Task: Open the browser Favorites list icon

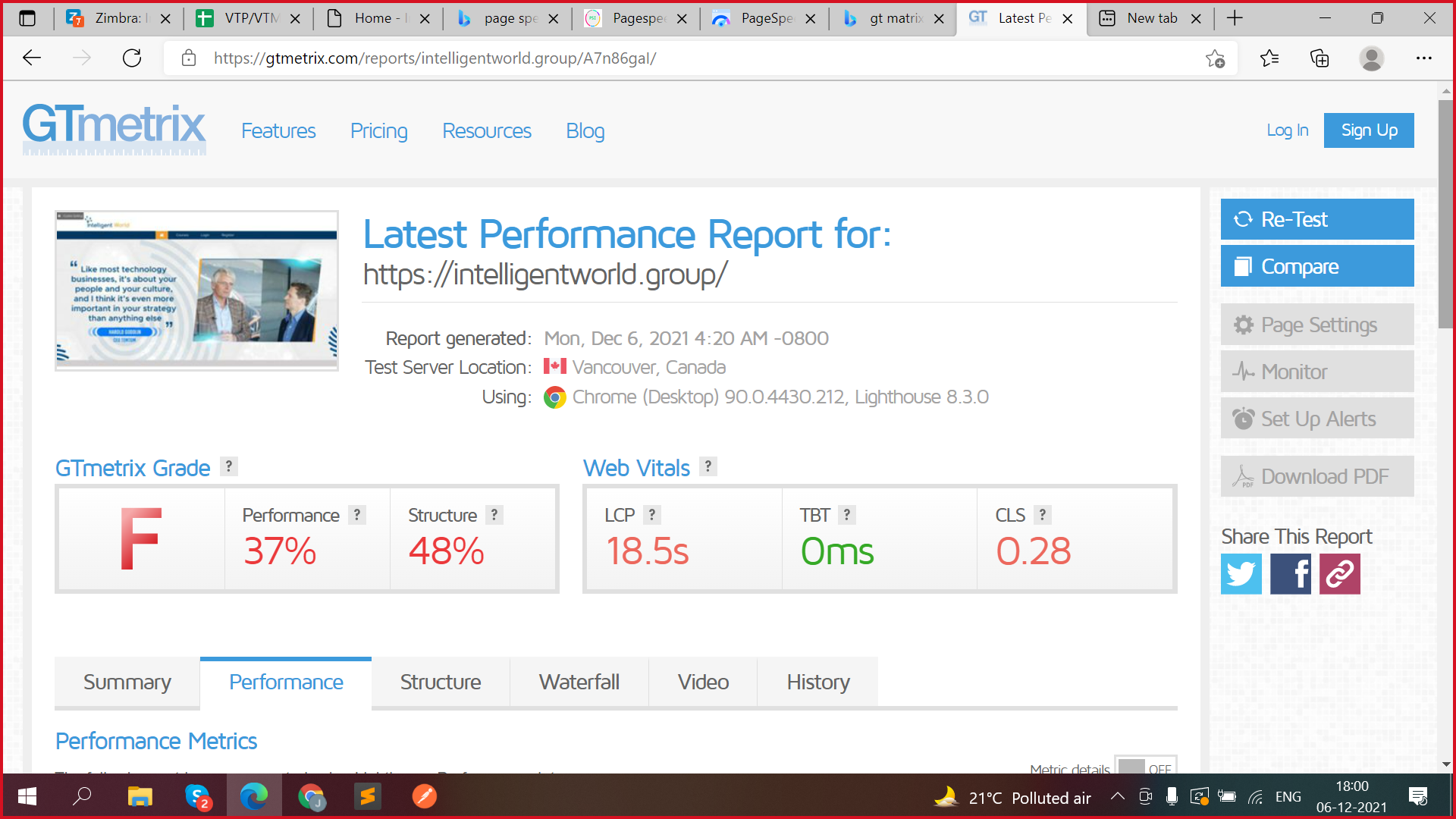Action: click(x=1269, y=58)
